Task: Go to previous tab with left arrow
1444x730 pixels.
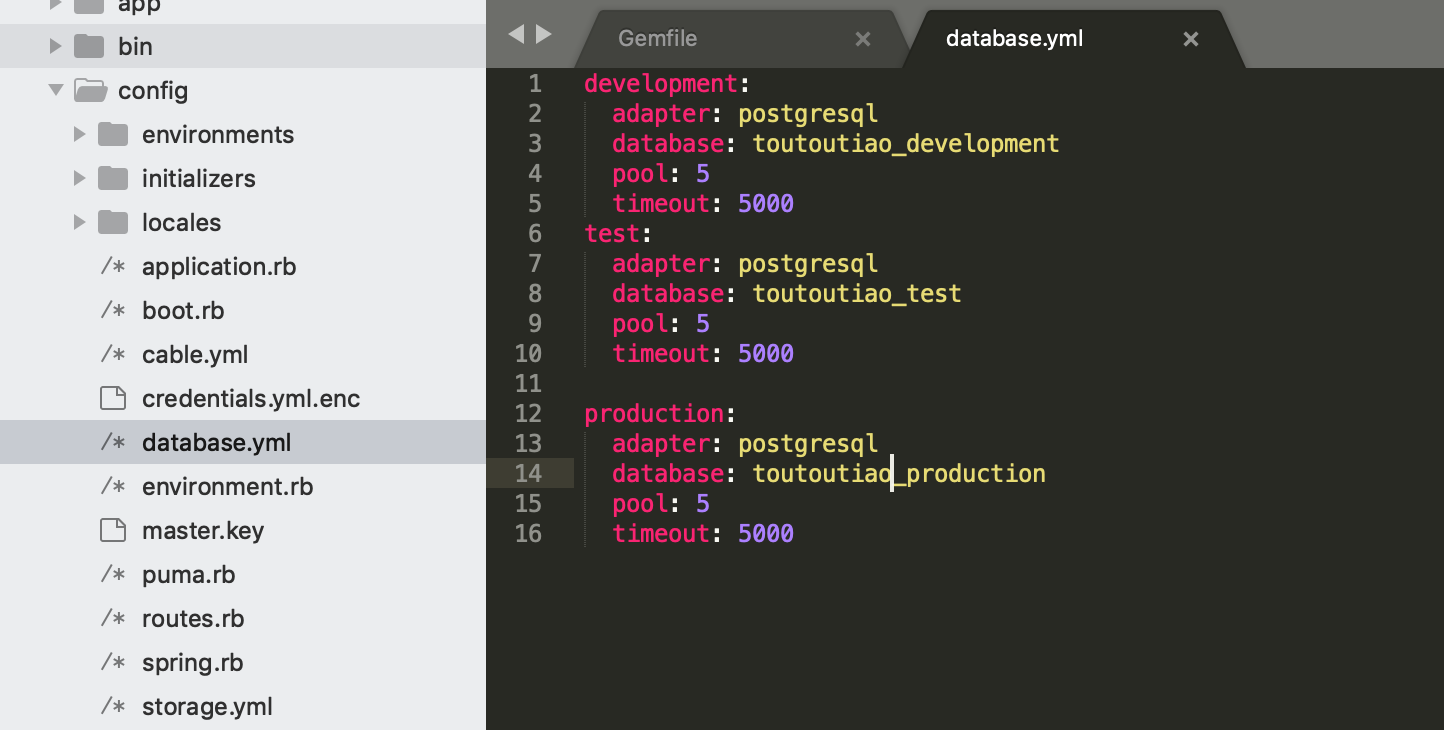Action: (516, 35)
